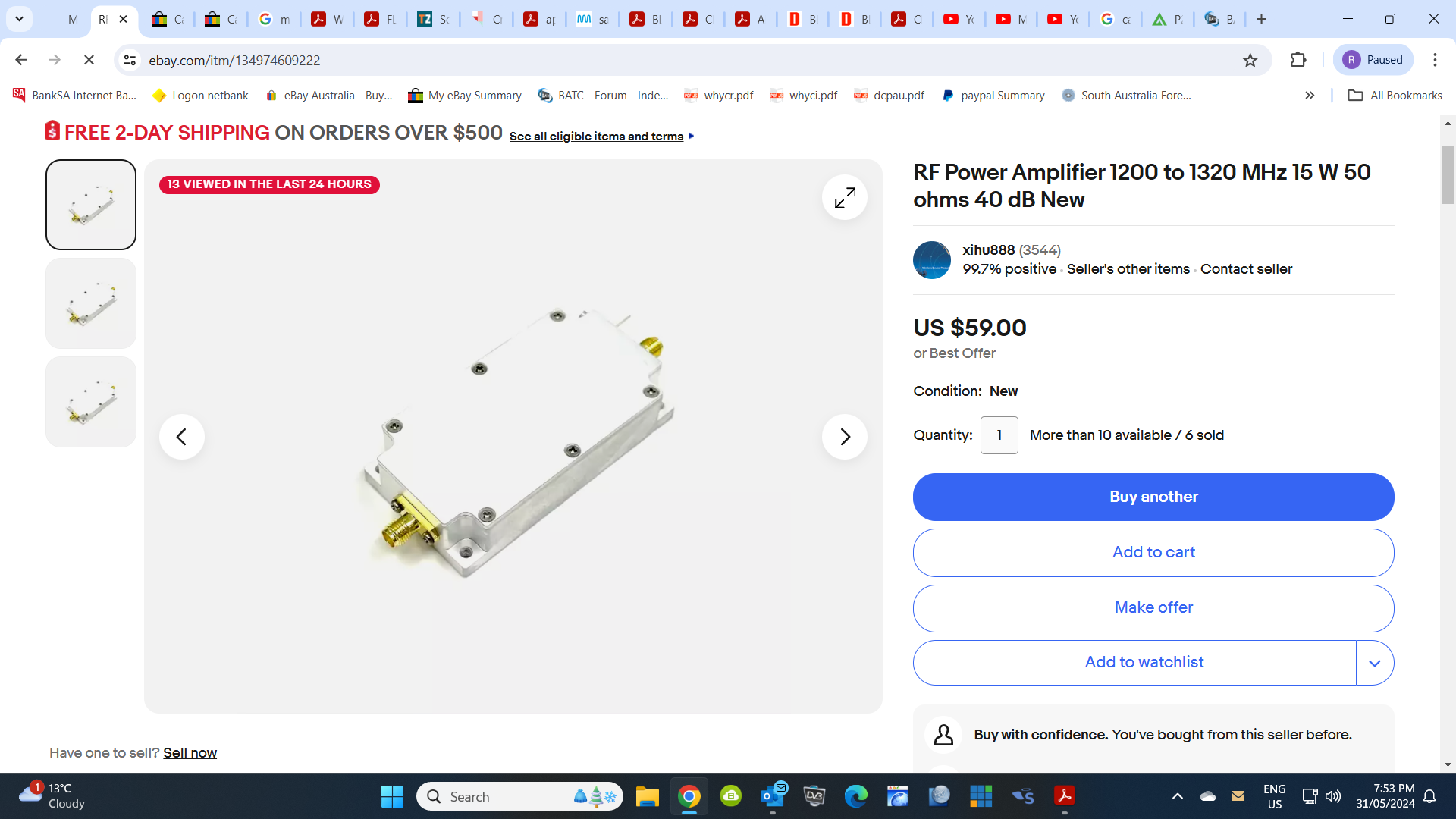
Task: Open File Explorer from the taskbar
Action: click(647, 796)
